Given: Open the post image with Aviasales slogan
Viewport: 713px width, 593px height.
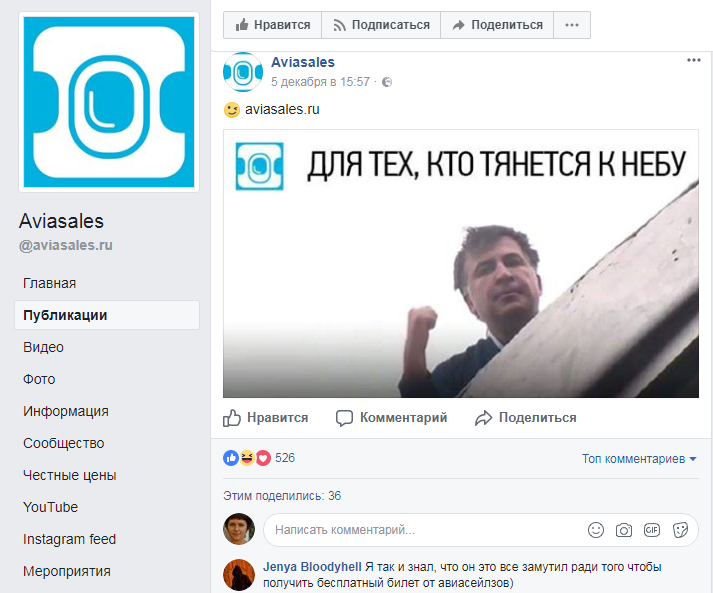Looking at the screenshot, I should [x=461, y=264].
